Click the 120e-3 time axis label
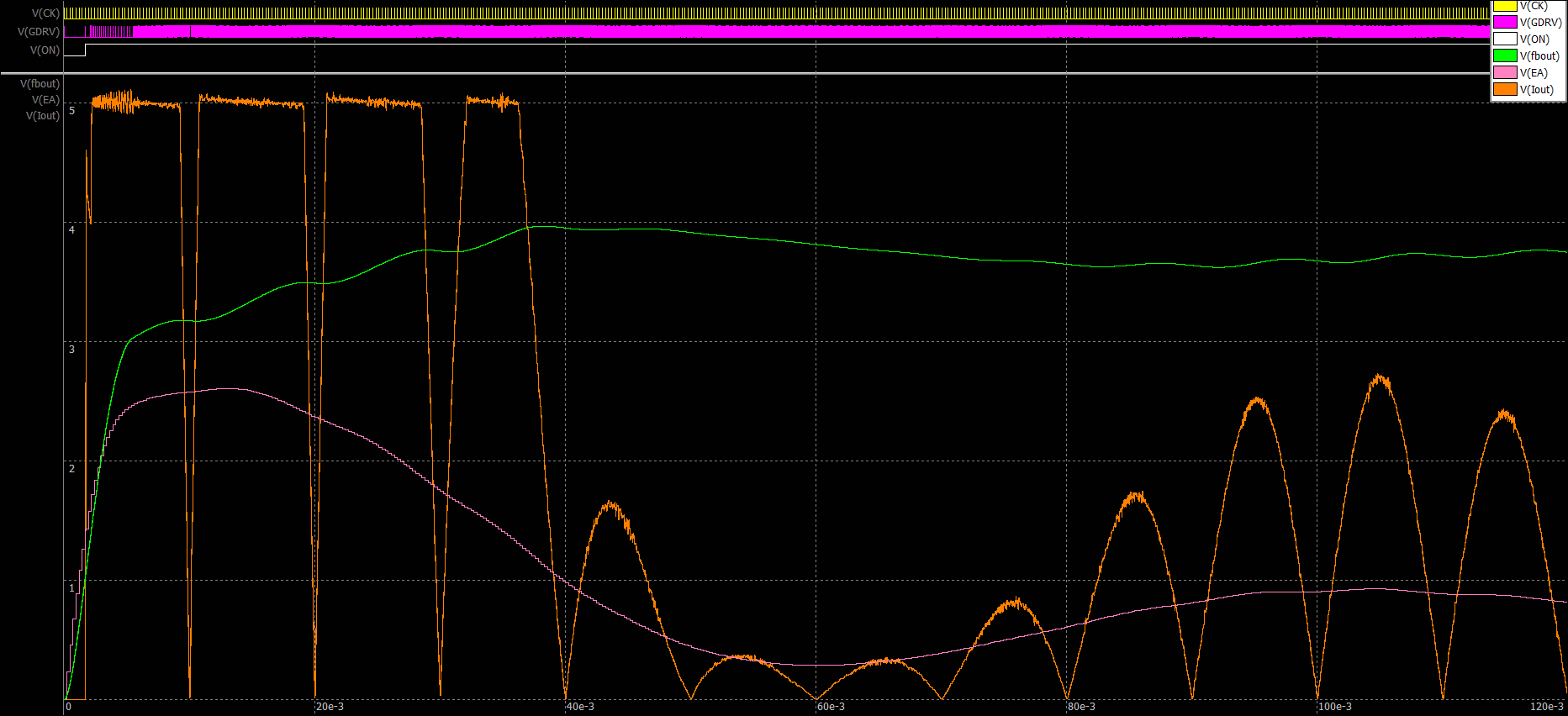The width and height of the screenshot is (1568, 716). click(1547, 707)
